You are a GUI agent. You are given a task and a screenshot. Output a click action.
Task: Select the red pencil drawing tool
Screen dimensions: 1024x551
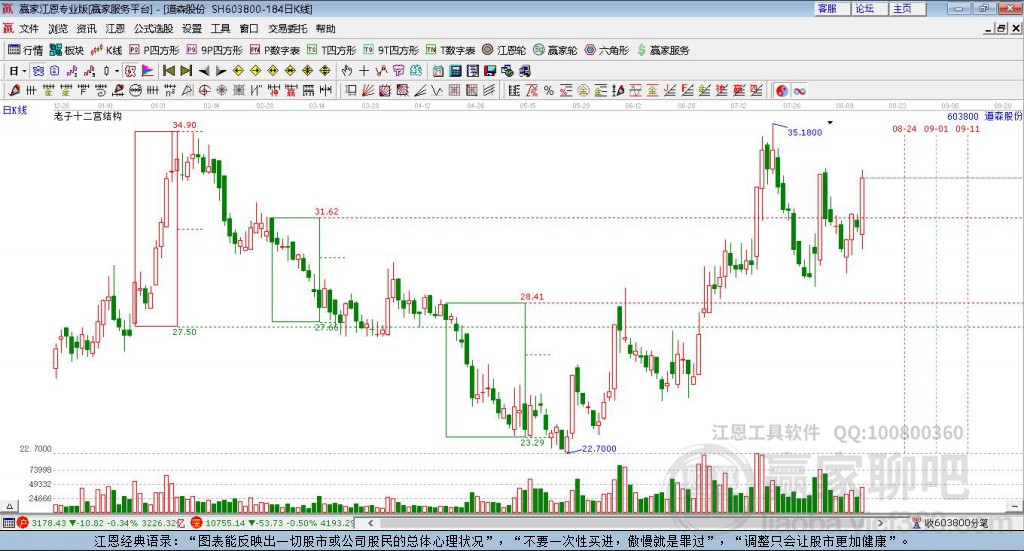pyautogui.click(x=14, y=91)
